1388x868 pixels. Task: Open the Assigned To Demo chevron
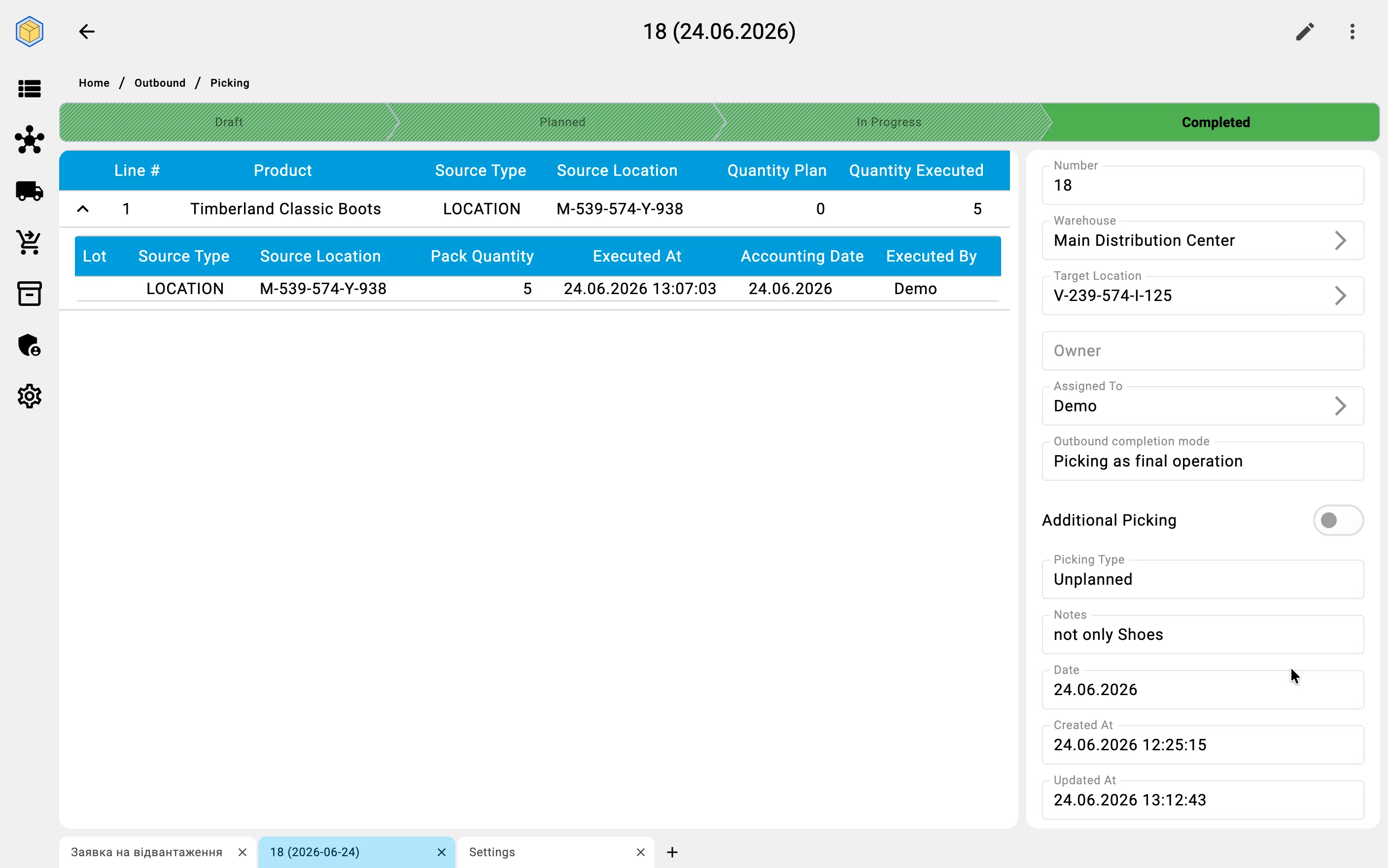(x=1340, y=406)
